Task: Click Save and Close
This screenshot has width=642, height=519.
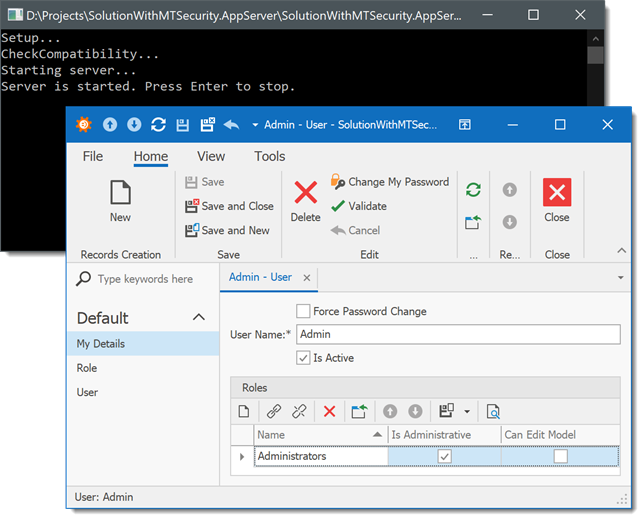Action: point(229,206)
